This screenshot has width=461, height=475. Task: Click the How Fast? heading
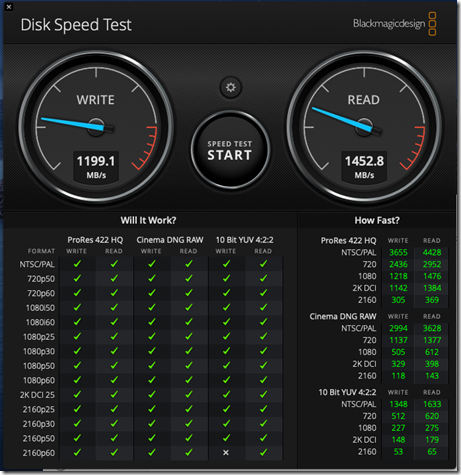[377, 220]
